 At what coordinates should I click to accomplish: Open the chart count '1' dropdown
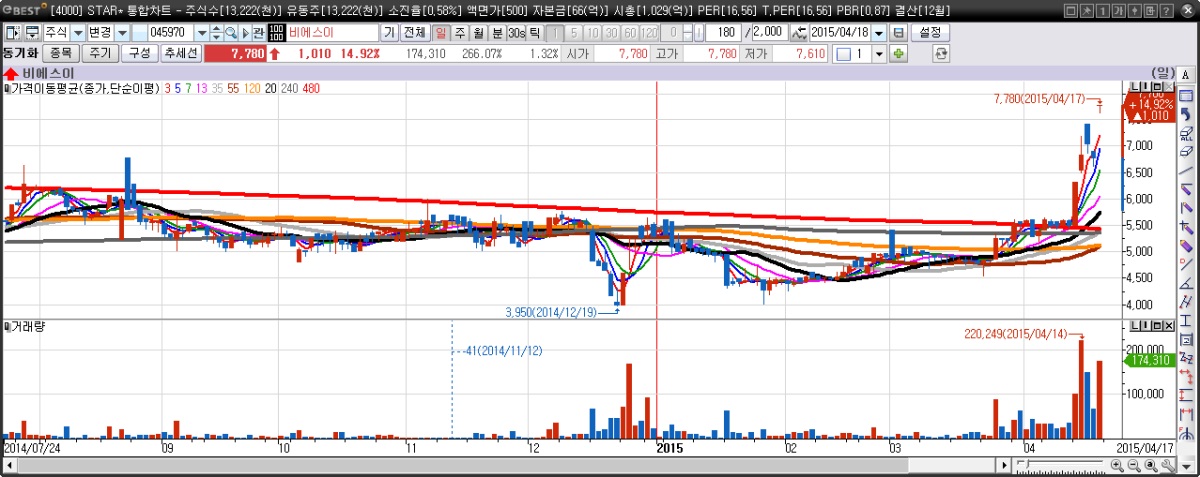click(879, 53)
